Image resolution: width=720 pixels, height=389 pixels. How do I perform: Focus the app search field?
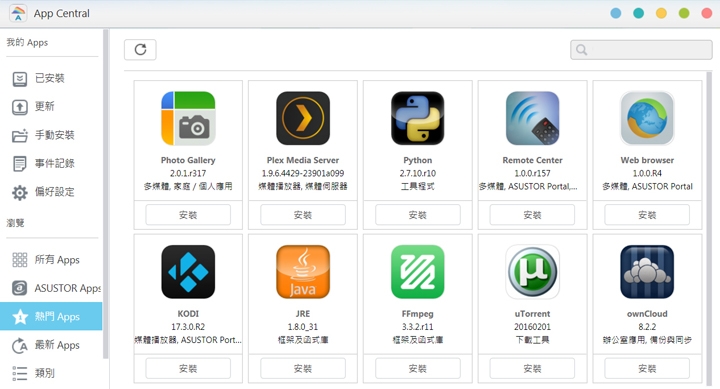(641, 50)
